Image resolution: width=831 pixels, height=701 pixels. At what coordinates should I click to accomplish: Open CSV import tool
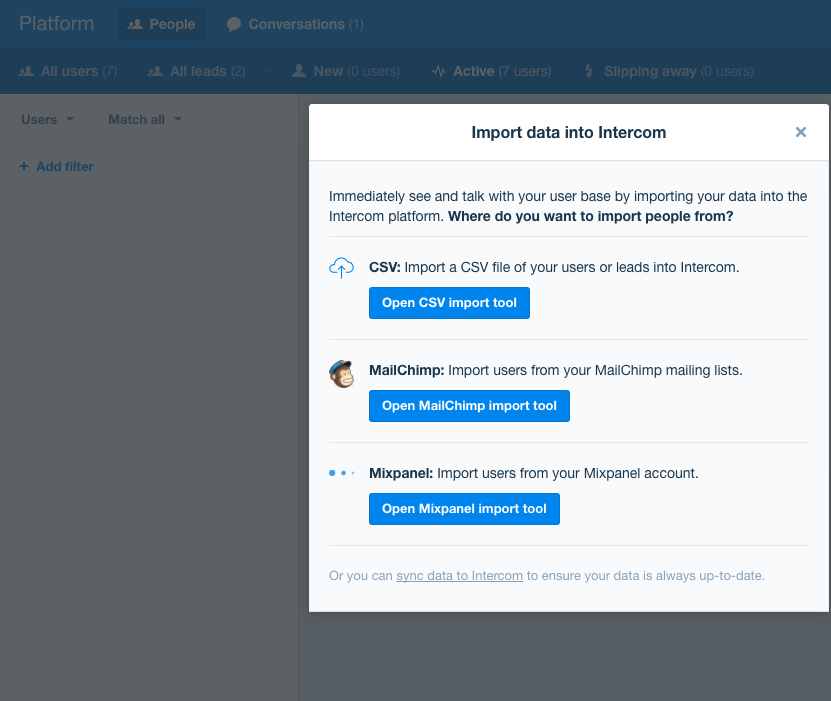pyautogui.click(x=449, y=303)
